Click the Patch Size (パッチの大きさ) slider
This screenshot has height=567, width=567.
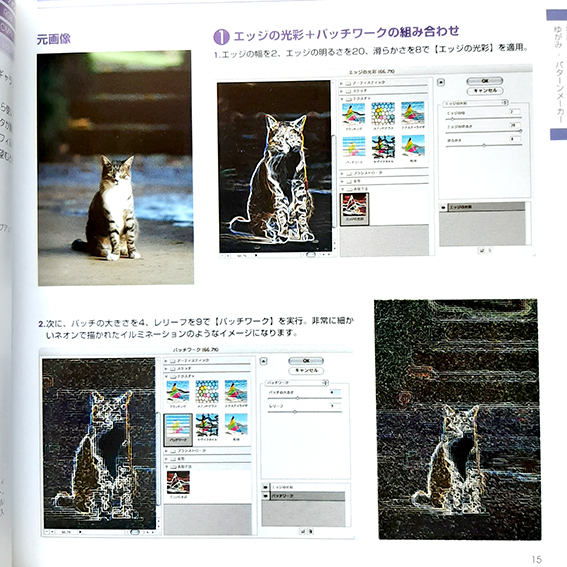(x=304, y=398)
